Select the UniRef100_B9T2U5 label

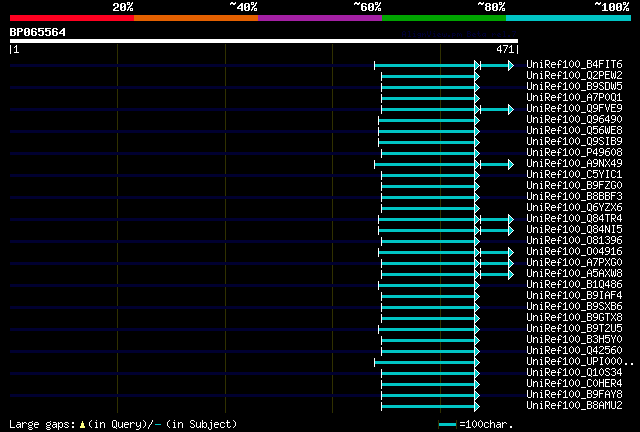click(x=574, y=329)
